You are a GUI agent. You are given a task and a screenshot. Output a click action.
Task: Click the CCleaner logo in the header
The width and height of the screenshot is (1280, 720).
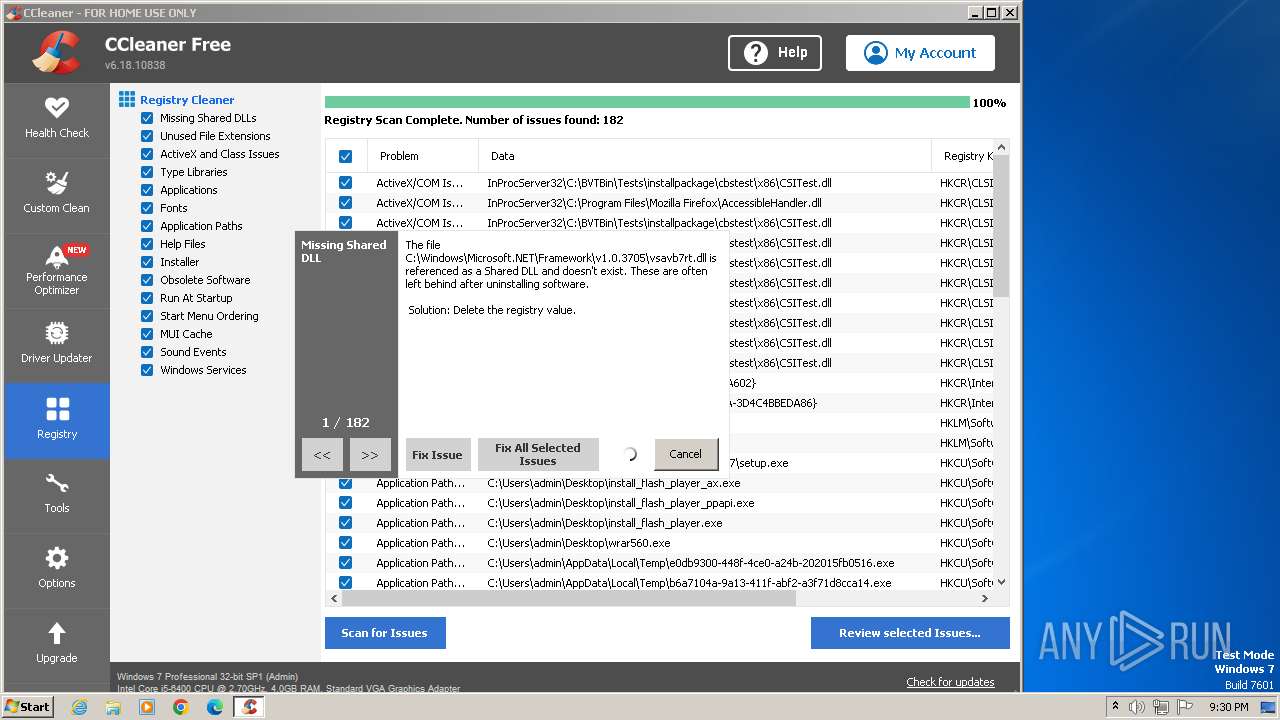[56, 53]
